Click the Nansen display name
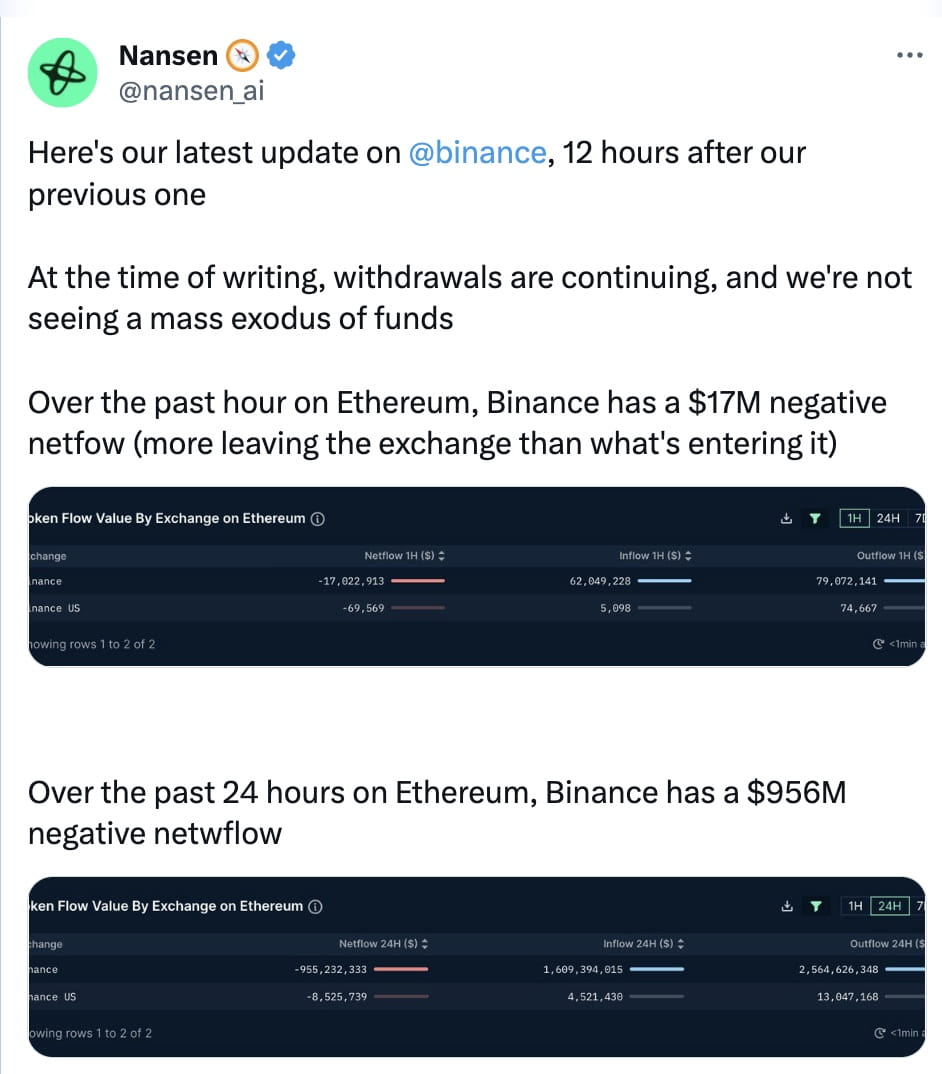This screenshot has width=942, height=1074. [x=168, y=56]
